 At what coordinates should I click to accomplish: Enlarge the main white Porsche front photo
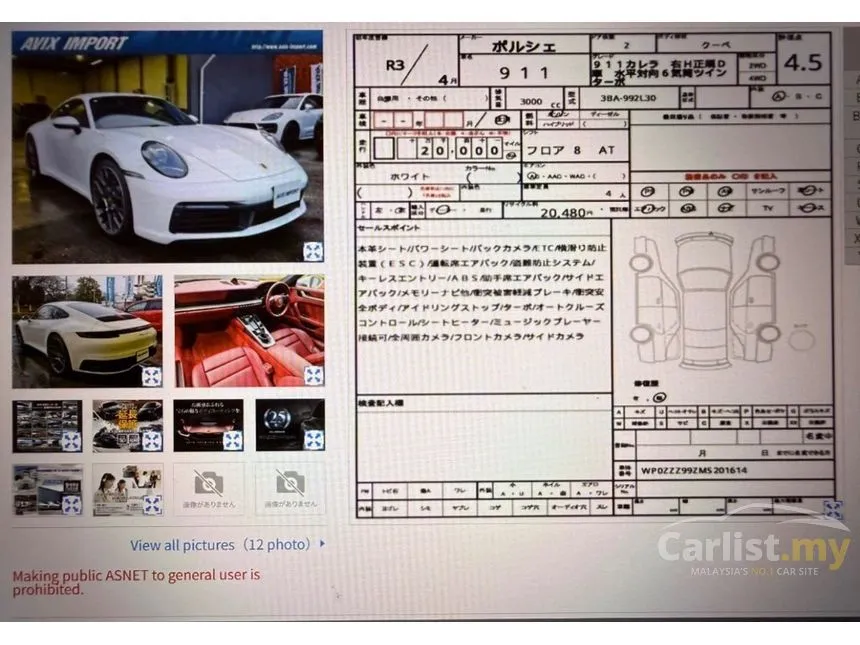point(313,252)
